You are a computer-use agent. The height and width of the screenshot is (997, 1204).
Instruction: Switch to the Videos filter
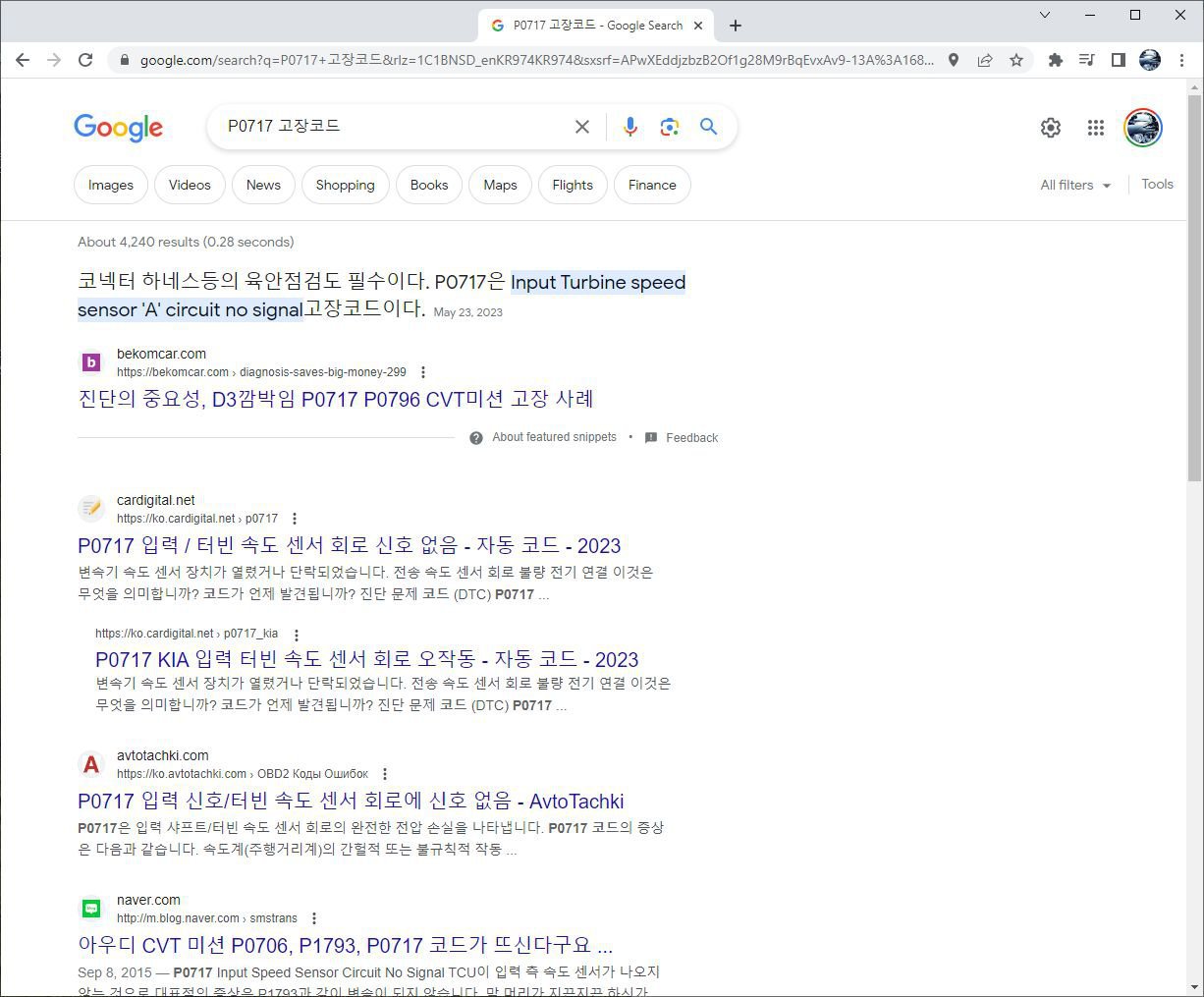coord(190,185)
